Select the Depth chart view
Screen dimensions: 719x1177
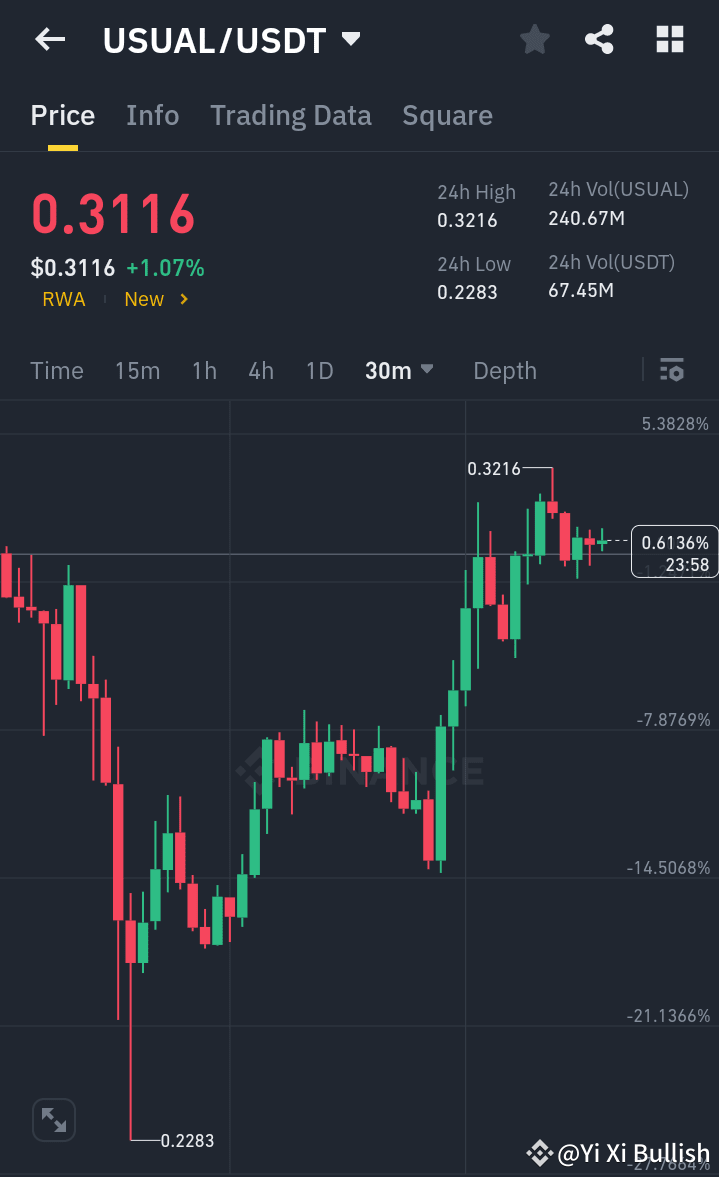point(504,370)
